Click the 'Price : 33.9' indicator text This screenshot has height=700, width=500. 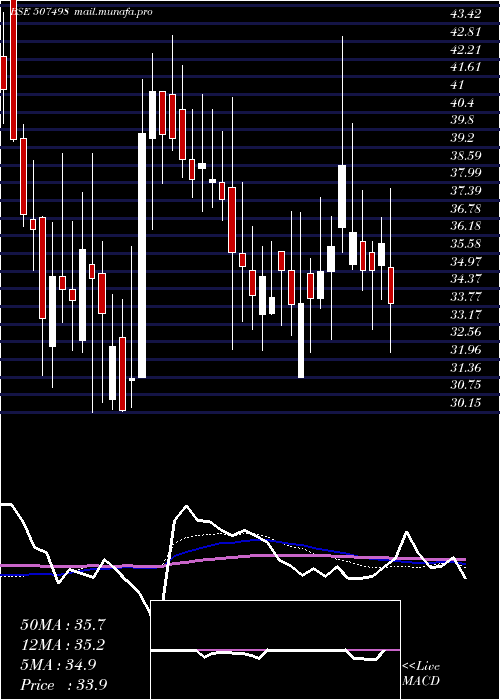click(65, 685)
